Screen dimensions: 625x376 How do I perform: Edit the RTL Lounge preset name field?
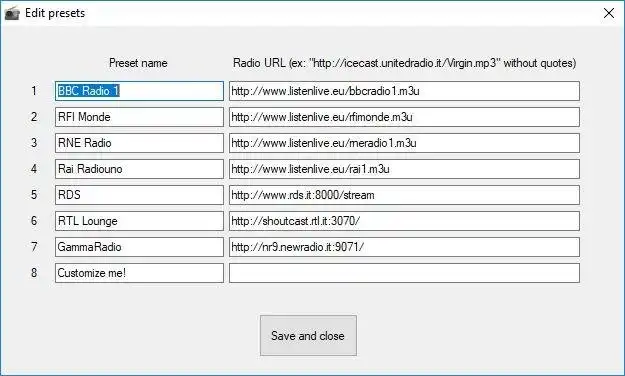click(139, 221)
